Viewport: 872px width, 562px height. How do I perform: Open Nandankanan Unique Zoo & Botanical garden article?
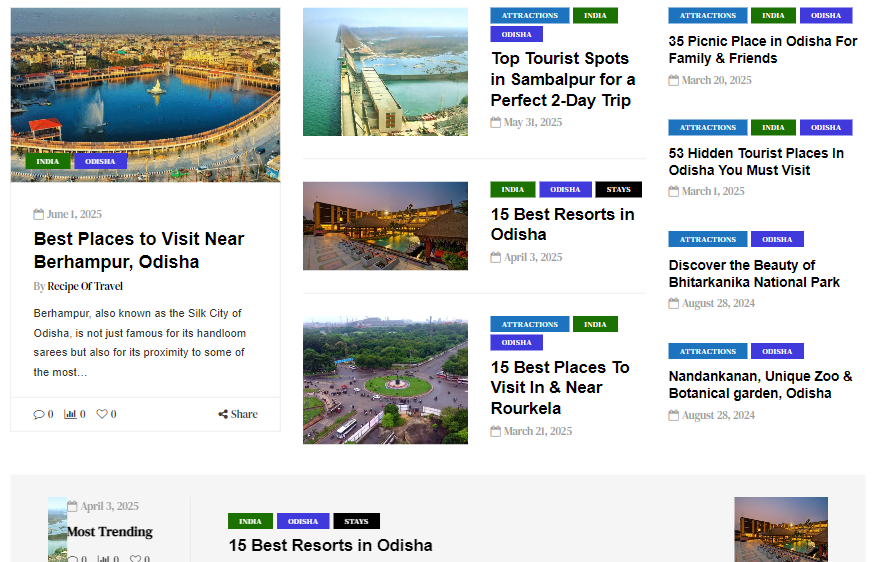760,385
